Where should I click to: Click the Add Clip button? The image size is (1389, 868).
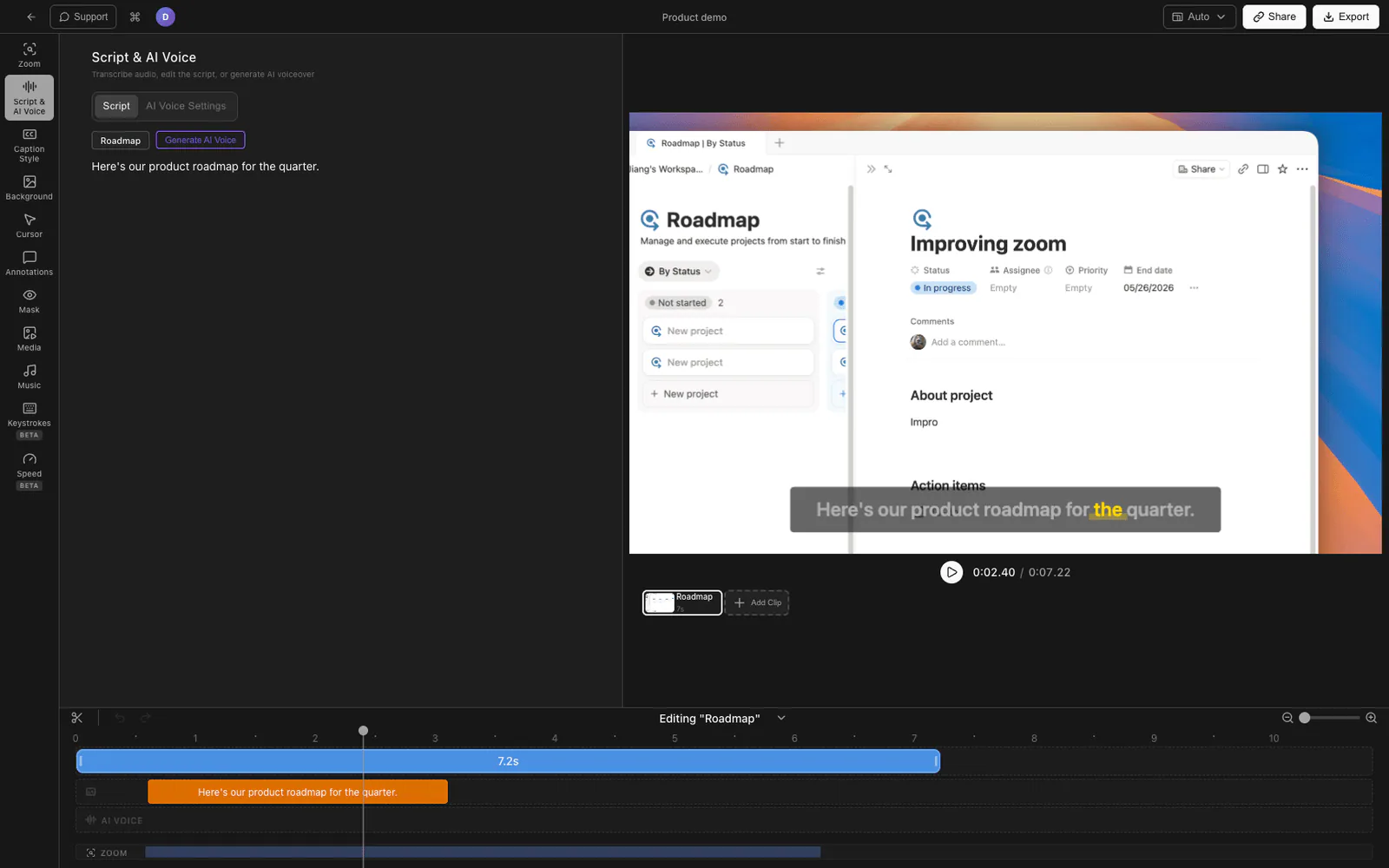pos(757,602)
